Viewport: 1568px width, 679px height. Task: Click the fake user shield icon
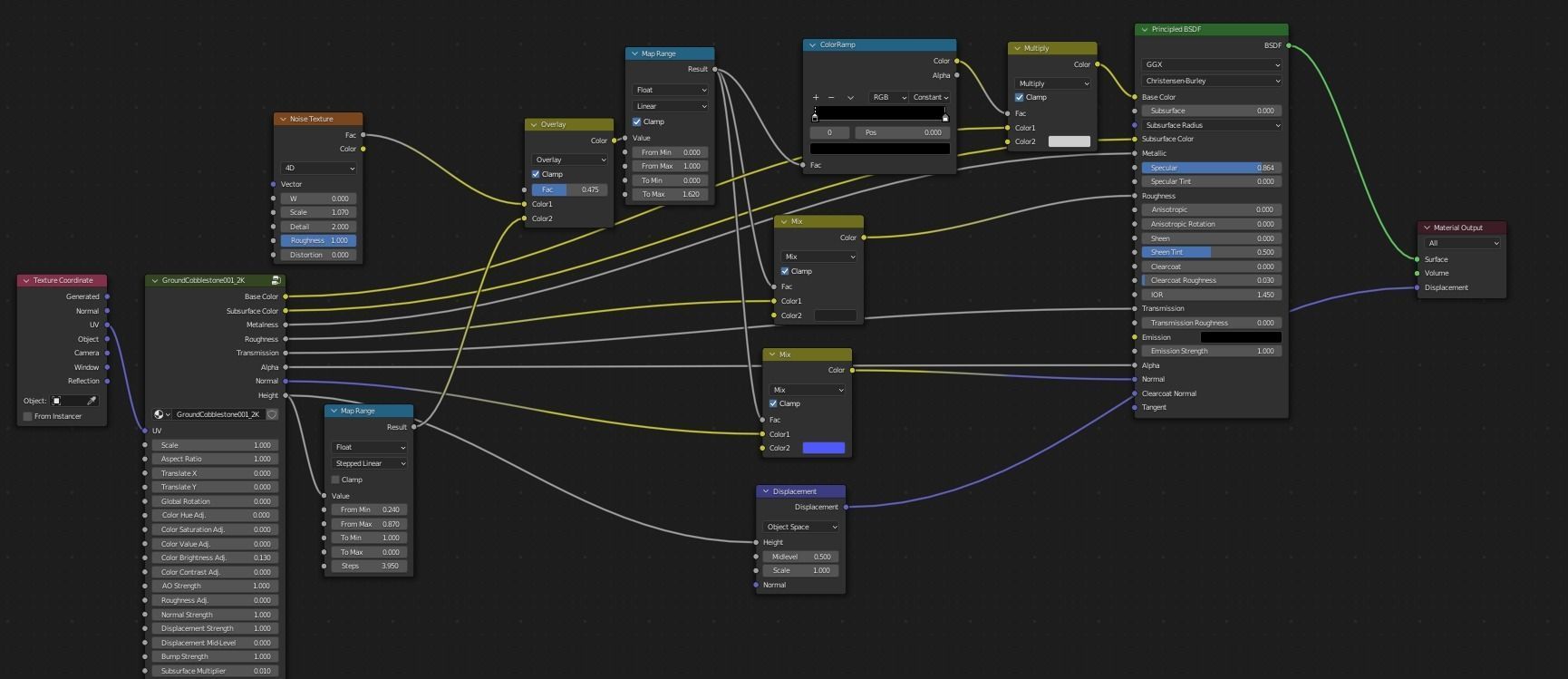(x=272, y=414)
